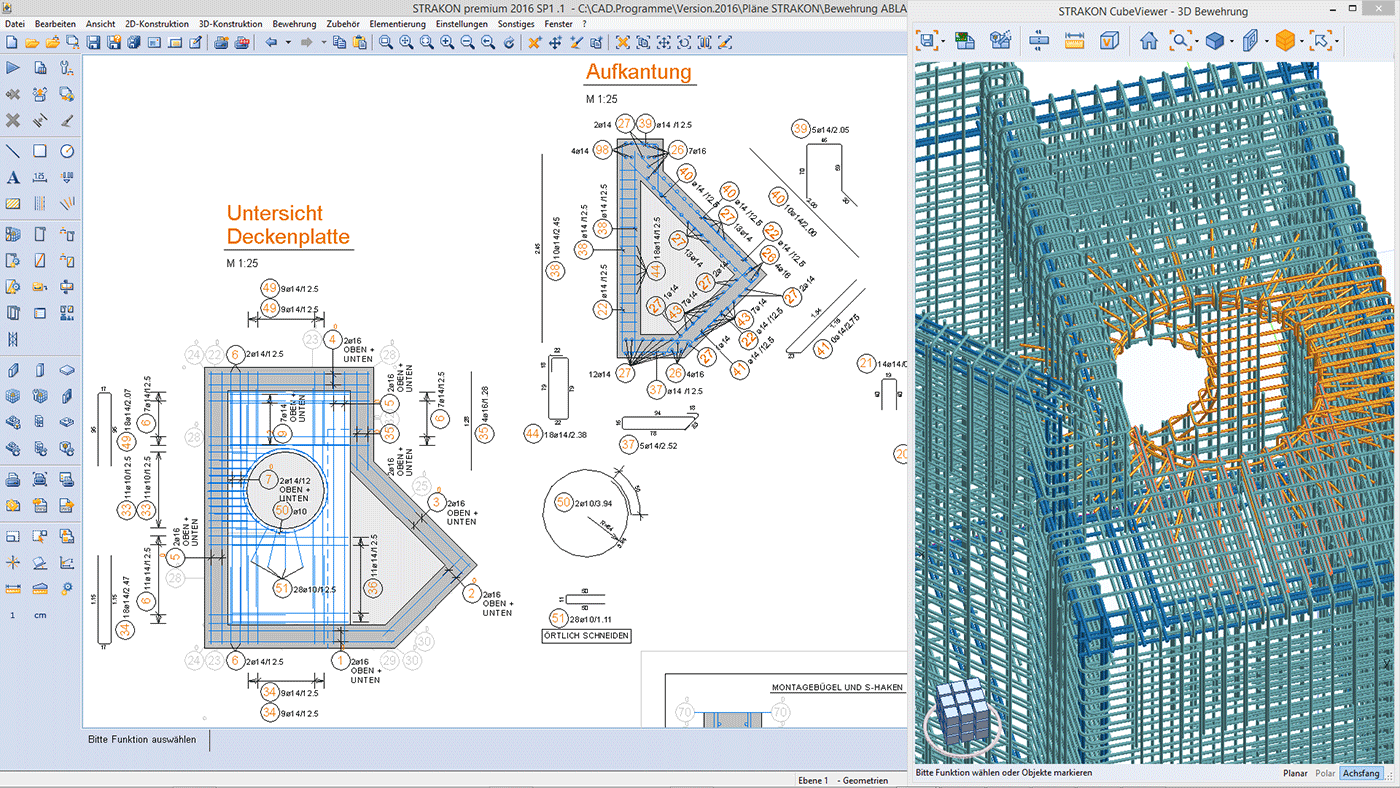The width and height of the screenshot is (1400, 788).
Task: Select the line drawing tool
Action: [x=13, y=151]
